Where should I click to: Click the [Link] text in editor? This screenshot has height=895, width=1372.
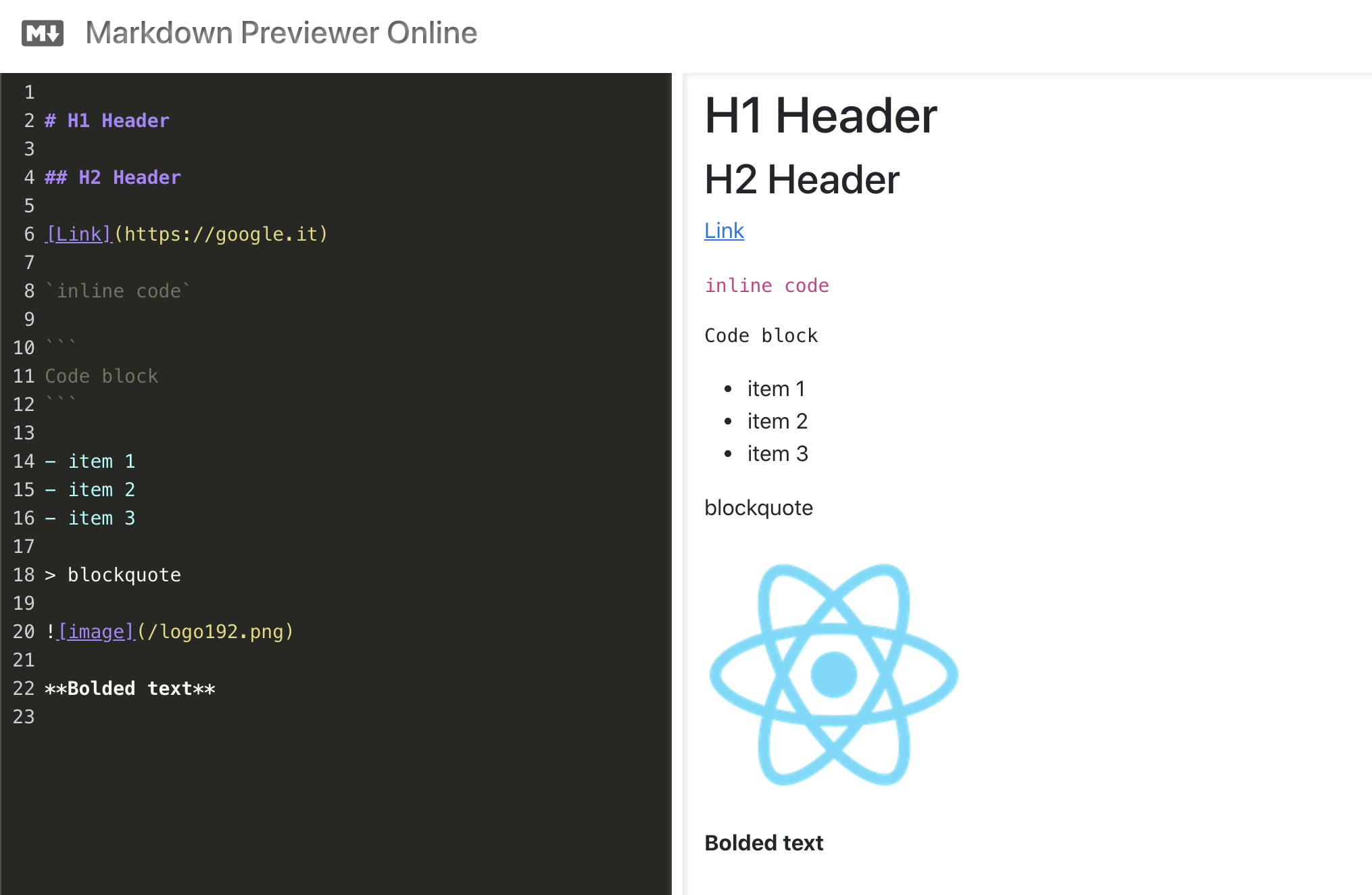coord(79,234)
